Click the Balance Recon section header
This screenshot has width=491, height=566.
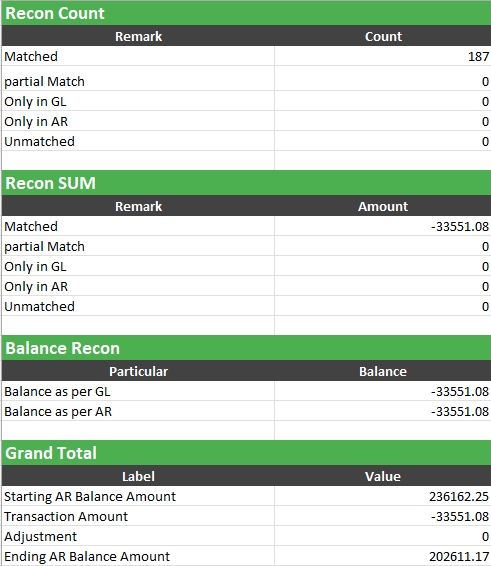tap(246, 348)
